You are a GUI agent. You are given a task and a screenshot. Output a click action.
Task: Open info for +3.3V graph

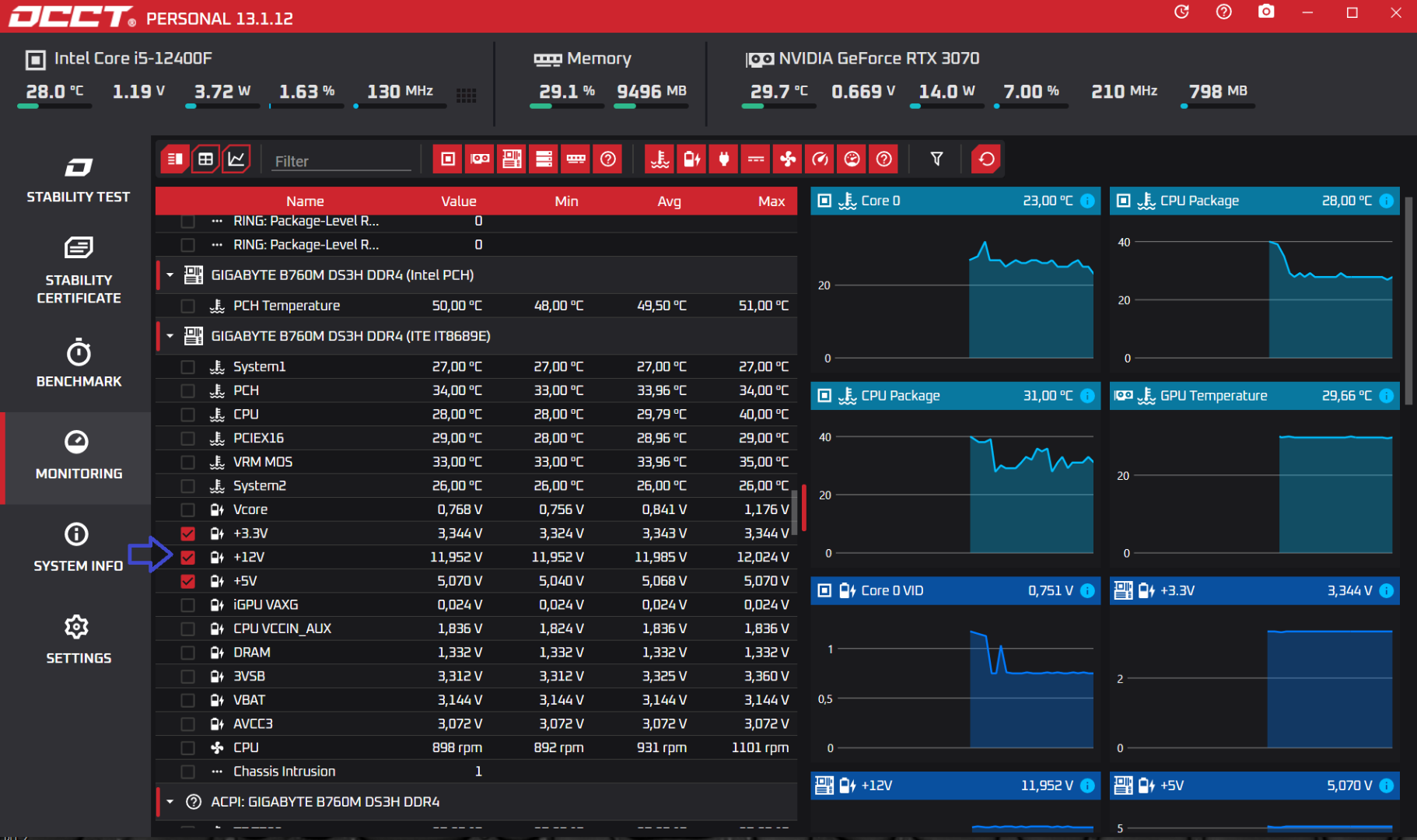[x=1386, y=591]
